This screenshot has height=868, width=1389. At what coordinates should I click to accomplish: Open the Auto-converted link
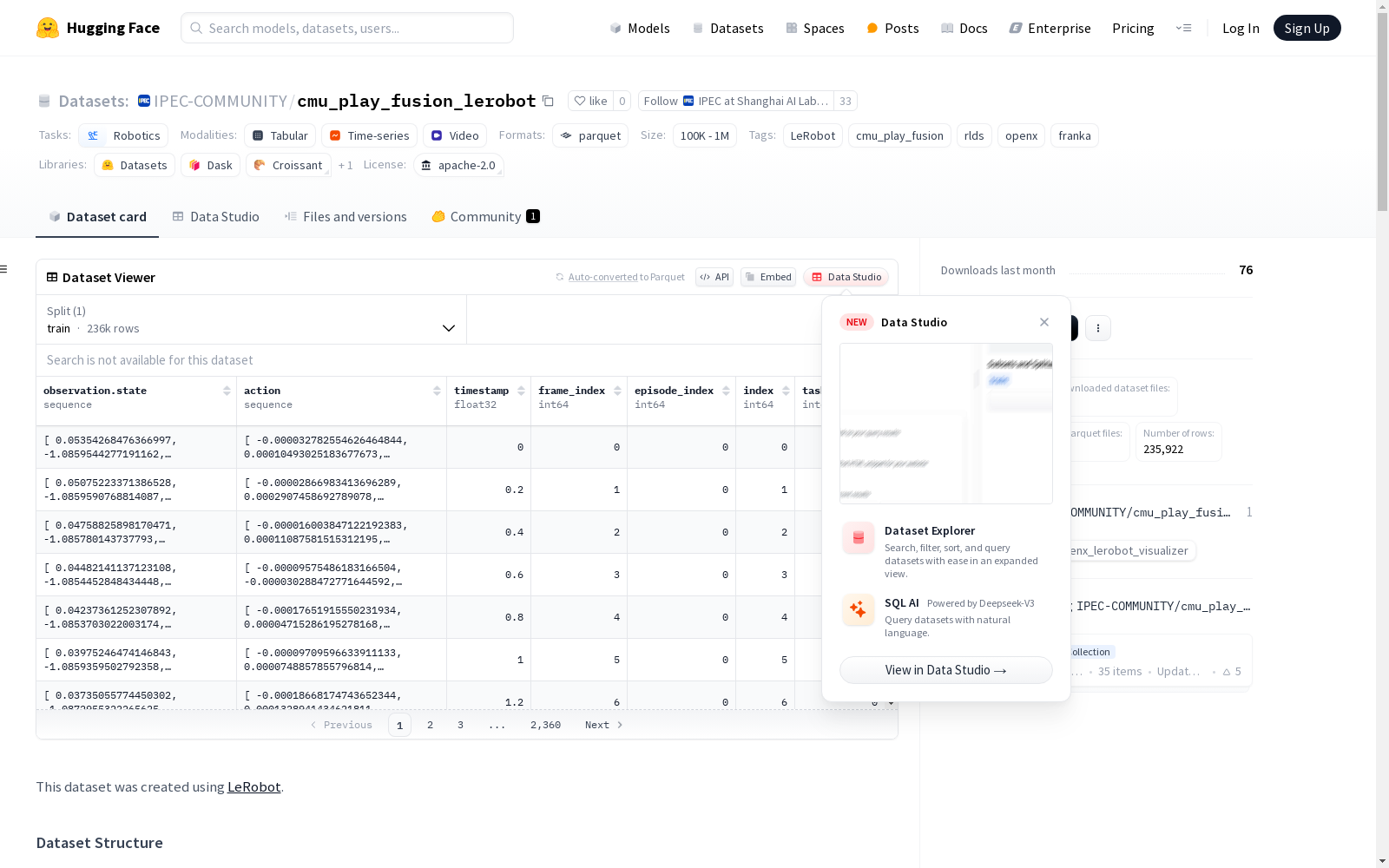(x=603, y=277)
